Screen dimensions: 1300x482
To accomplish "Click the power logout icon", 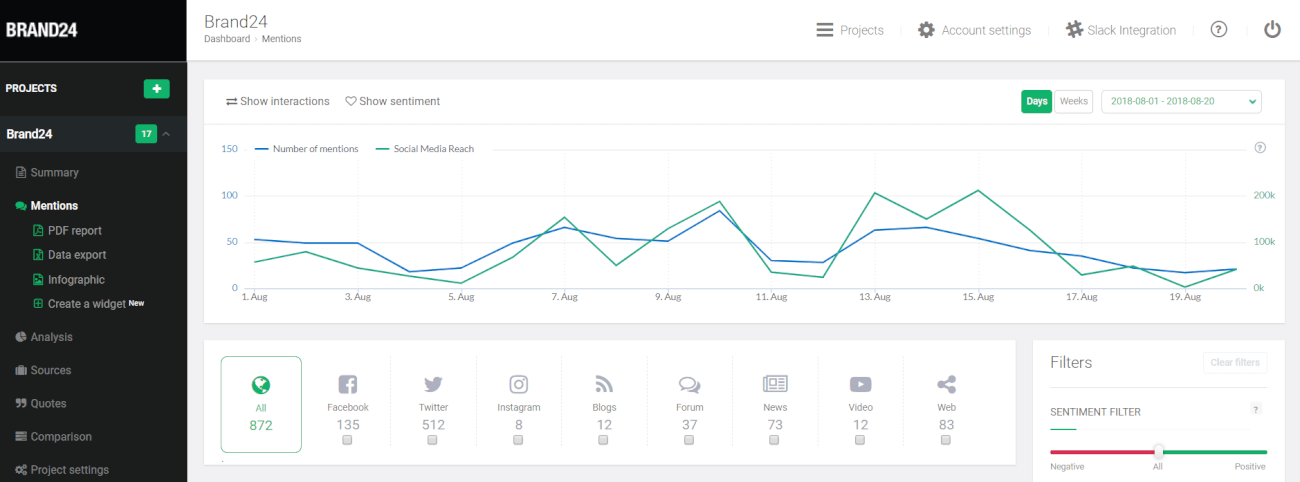I will tap(1272, 30).
